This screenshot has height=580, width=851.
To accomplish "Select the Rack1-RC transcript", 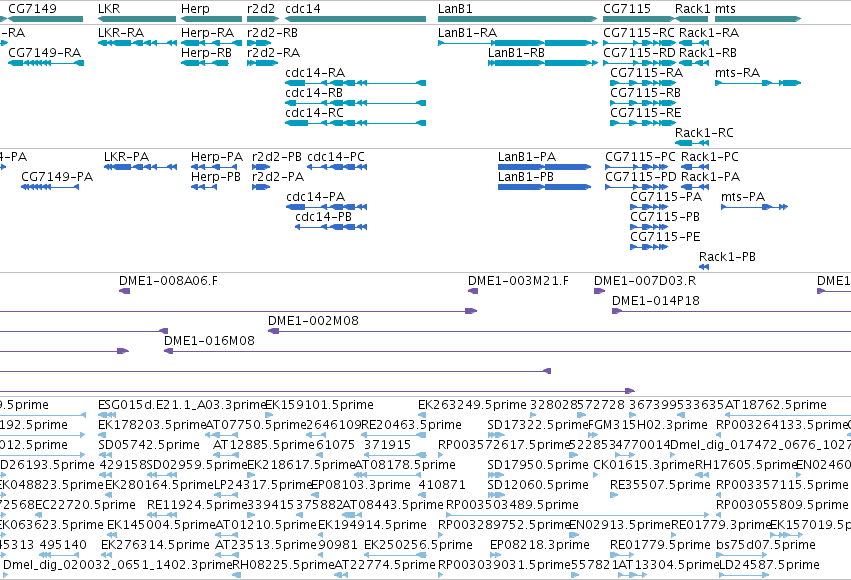I will click(692, 143).
